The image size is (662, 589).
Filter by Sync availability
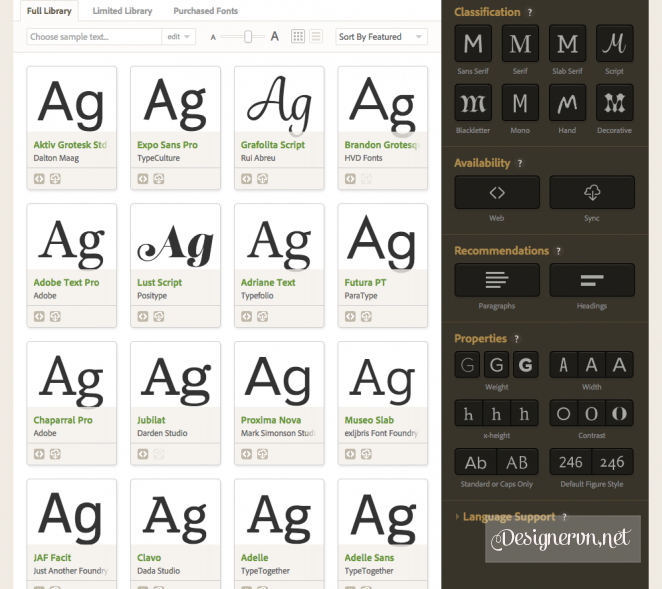pyautogui.click(x=592, y=193)
